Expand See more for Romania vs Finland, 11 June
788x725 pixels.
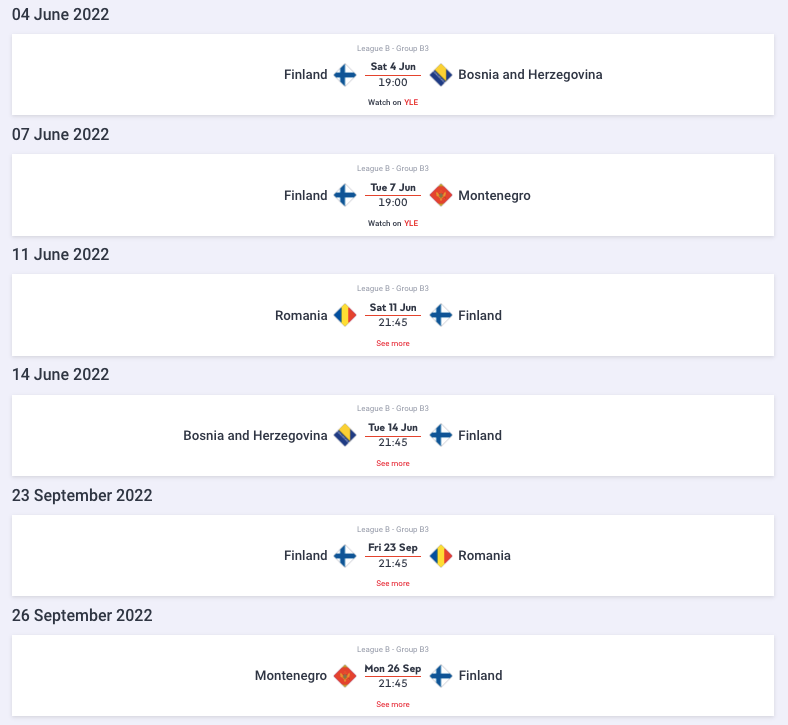[x=393, y=343]
